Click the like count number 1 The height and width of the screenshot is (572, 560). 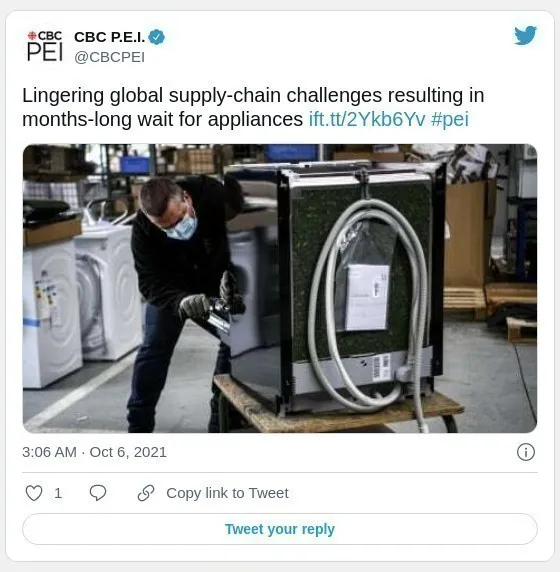[58, 494]
